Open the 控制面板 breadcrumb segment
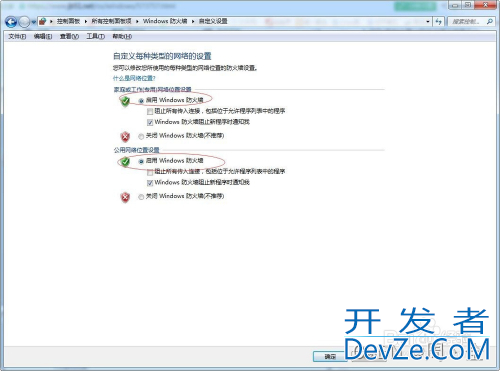This screenshot has width=500, height=371. pyautogui.click(x=68, y=21)
